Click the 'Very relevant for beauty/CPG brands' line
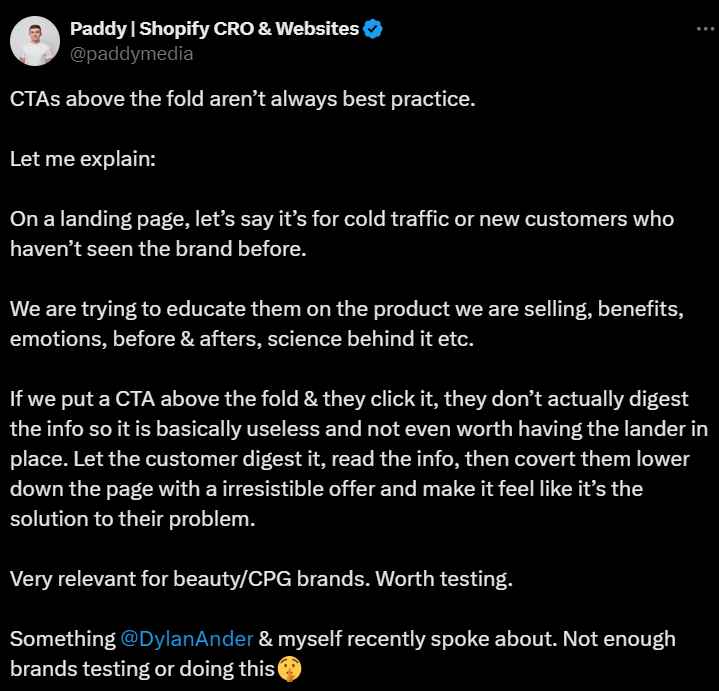Image resolution: width=719 pixels, height=691 pixels. point(261,579)
